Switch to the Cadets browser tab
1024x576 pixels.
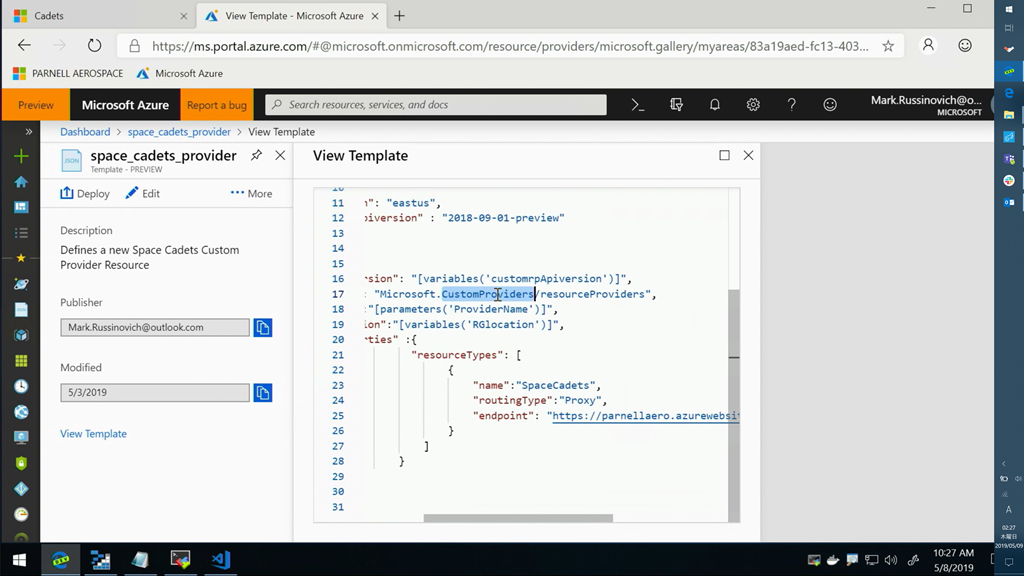point(48,16)
